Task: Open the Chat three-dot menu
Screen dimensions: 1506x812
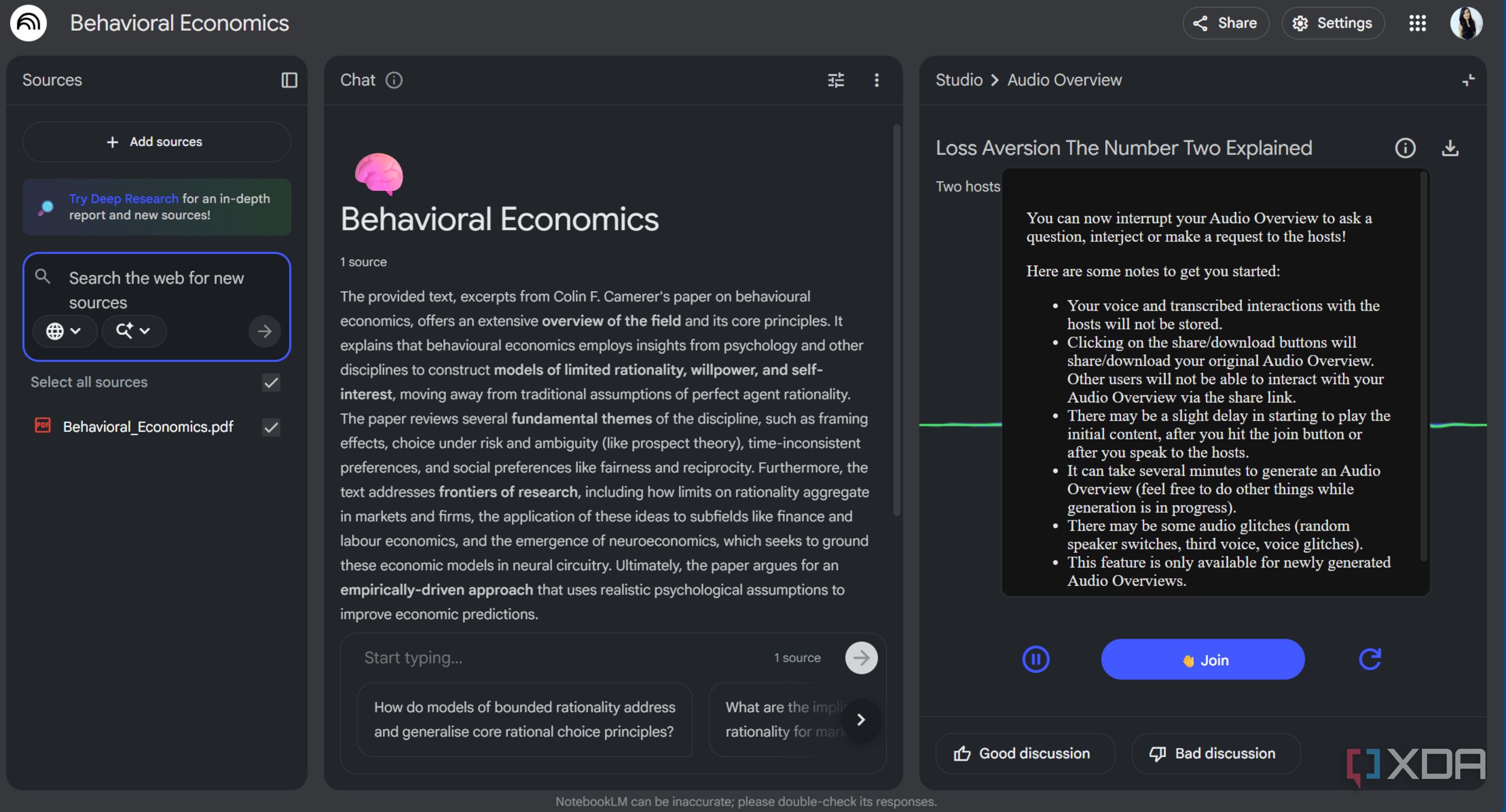Action: 877,80
